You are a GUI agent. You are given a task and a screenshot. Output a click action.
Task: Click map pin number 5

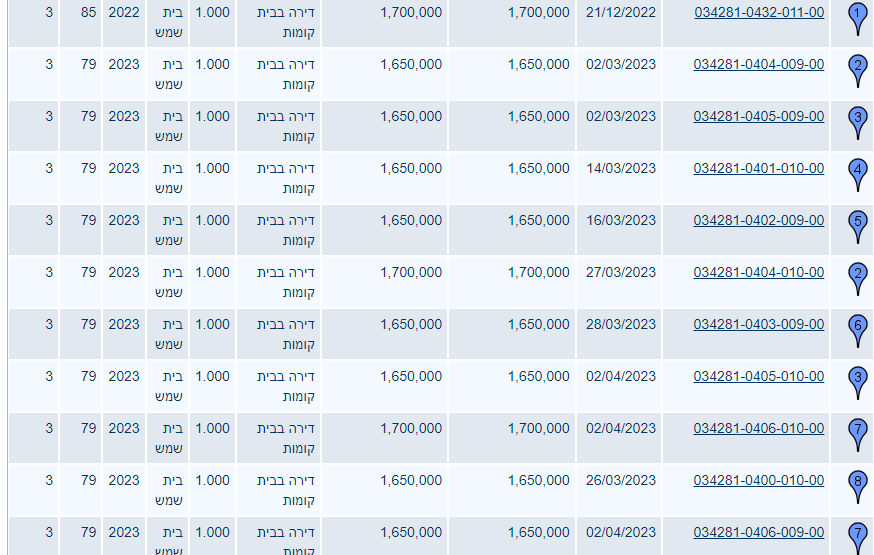pos(857,224)
